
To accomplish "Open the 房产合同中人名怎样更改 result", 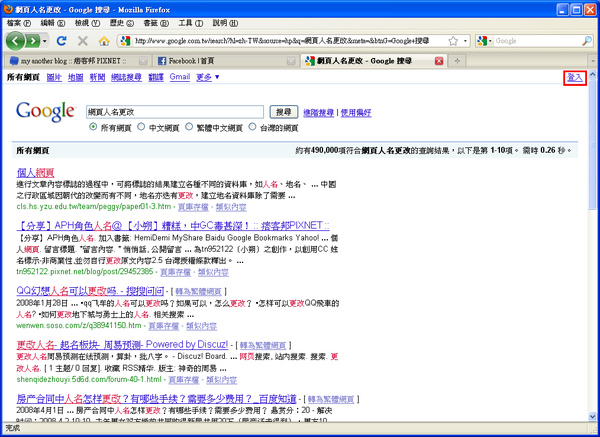I will (157, 399).
